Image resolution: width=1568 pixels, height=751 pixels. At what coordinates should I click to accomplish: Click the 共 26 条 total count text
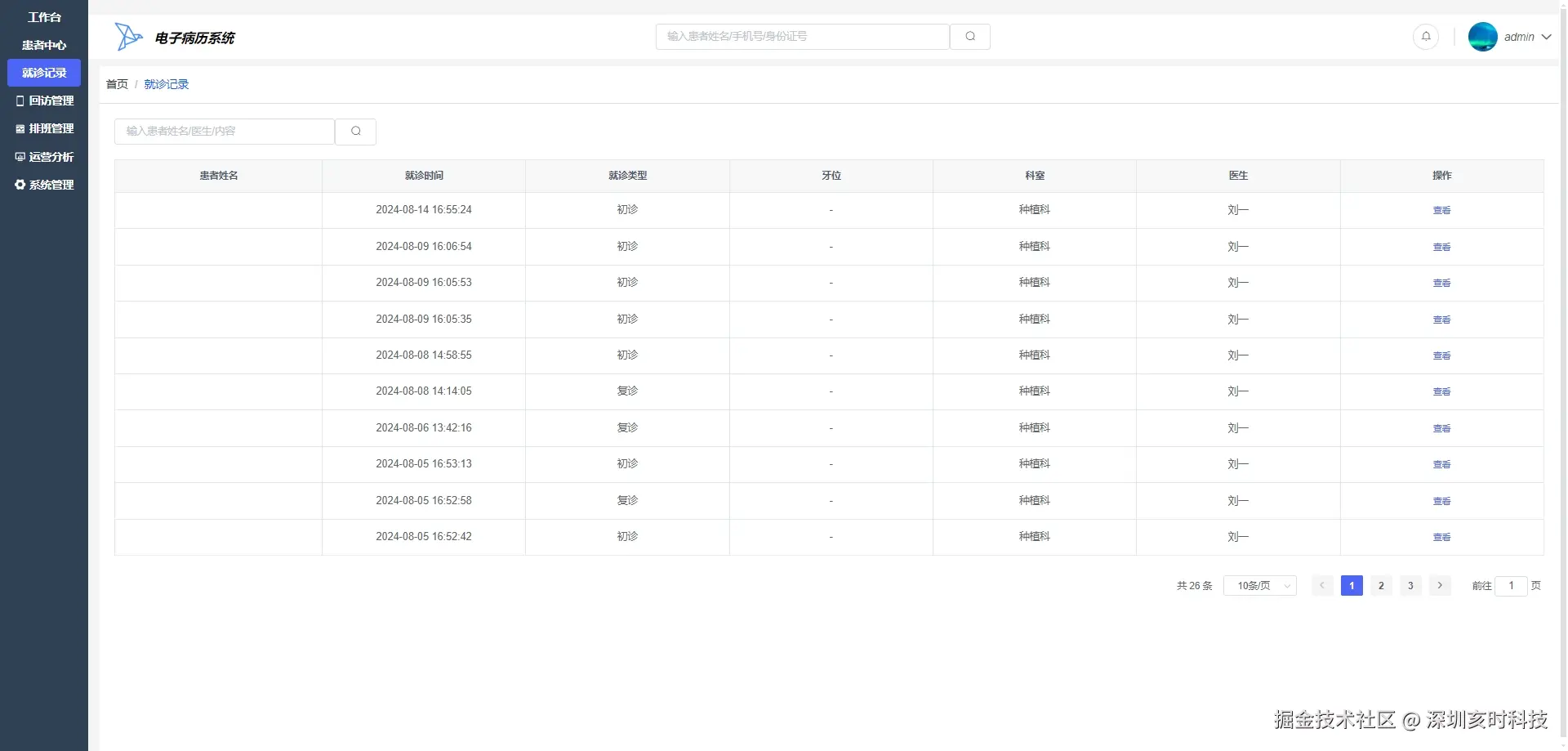pyautogui.click(x=1194, y=586)
